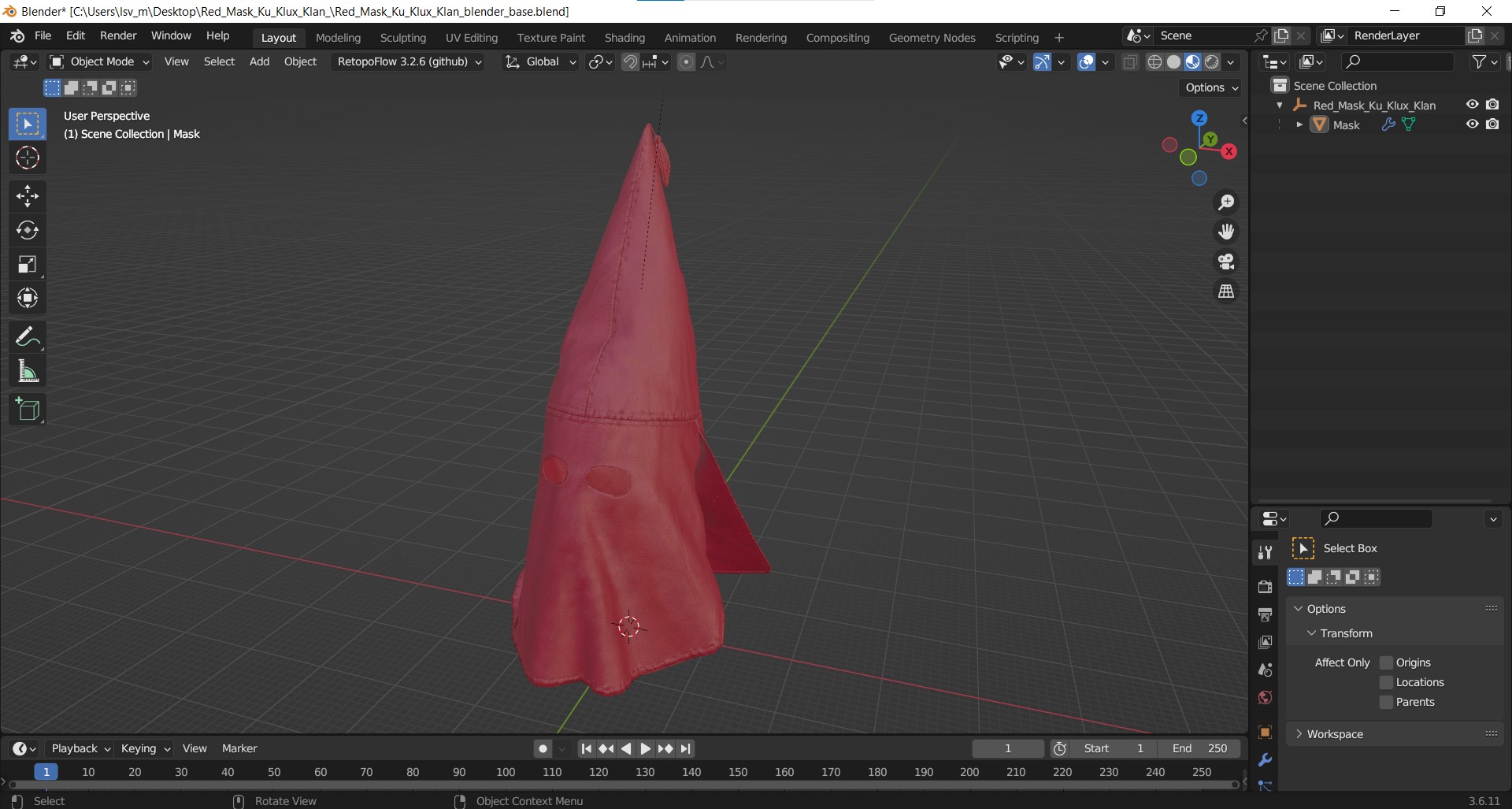The image size is (1512, 809).
Task: Toggle auto keying record button
Action: [543, 749]
